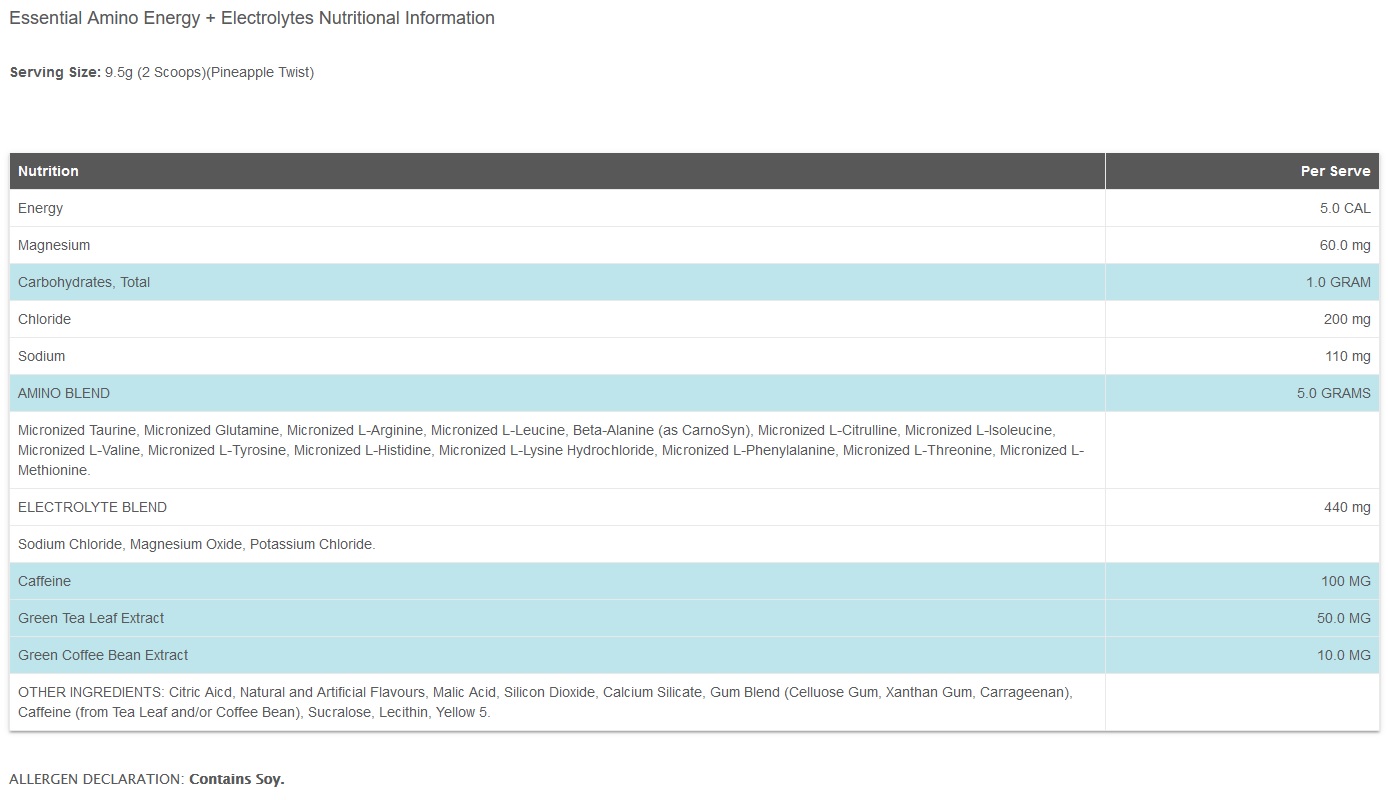Click the Magnesium row label
The image size is (1388, 800).
pos(54,245)
